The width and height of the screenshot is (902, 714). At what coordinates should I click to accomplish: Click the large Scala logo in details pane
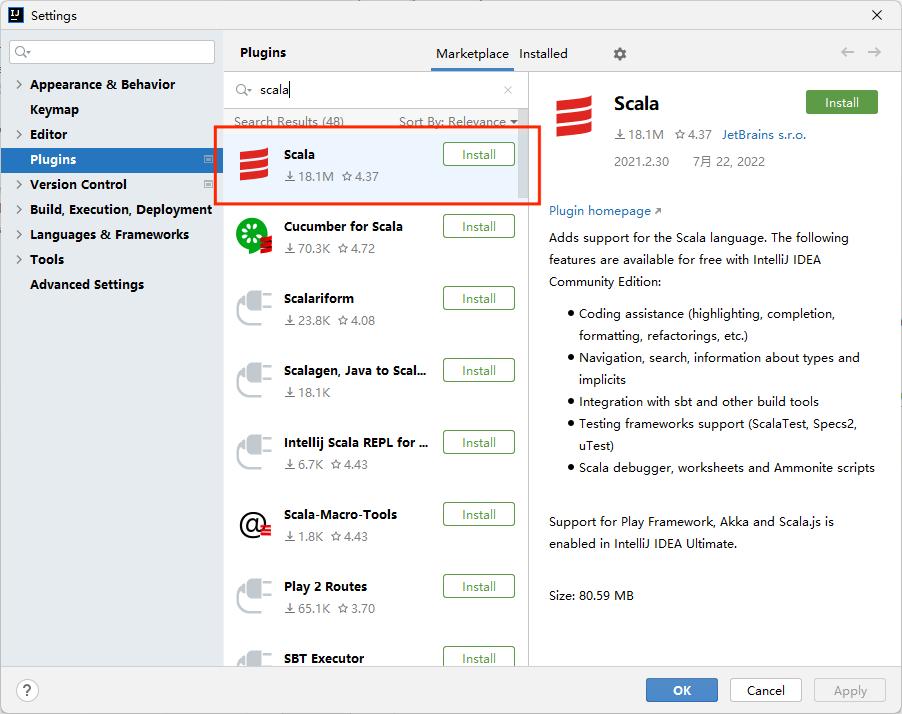pyautogui.click(x=574, y=116)
